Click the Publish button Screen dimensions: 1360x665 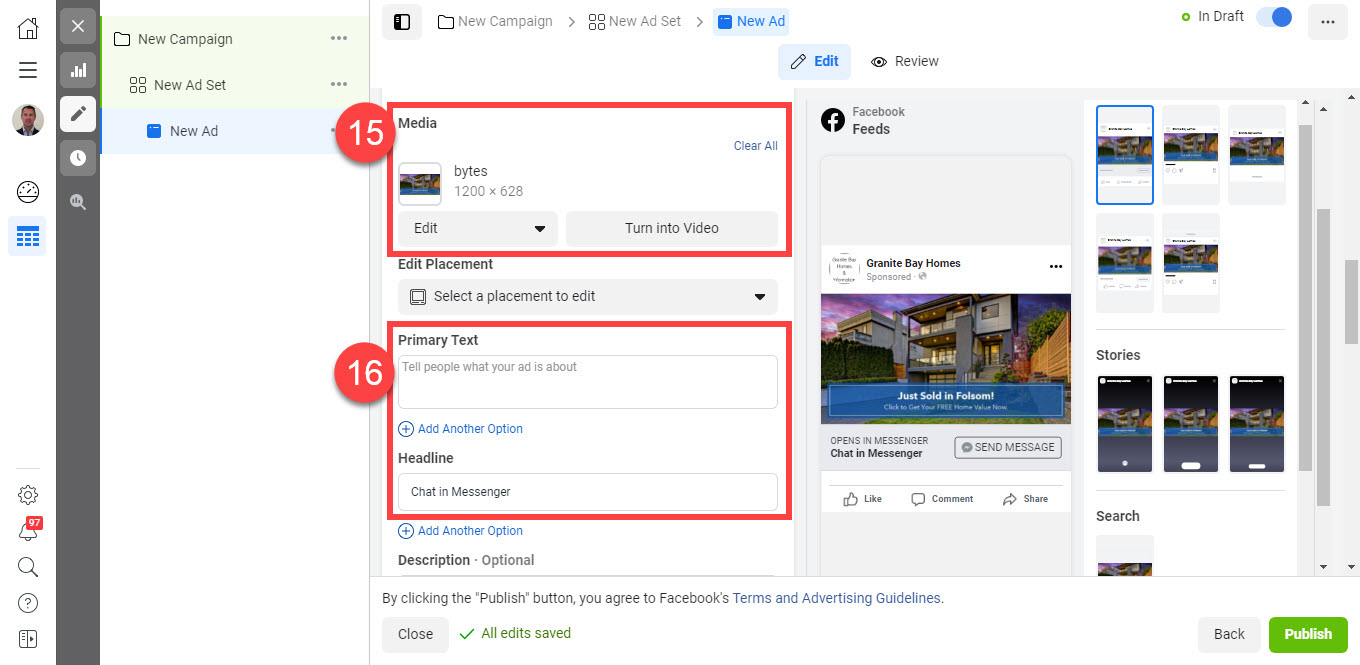coord(1308,634)
